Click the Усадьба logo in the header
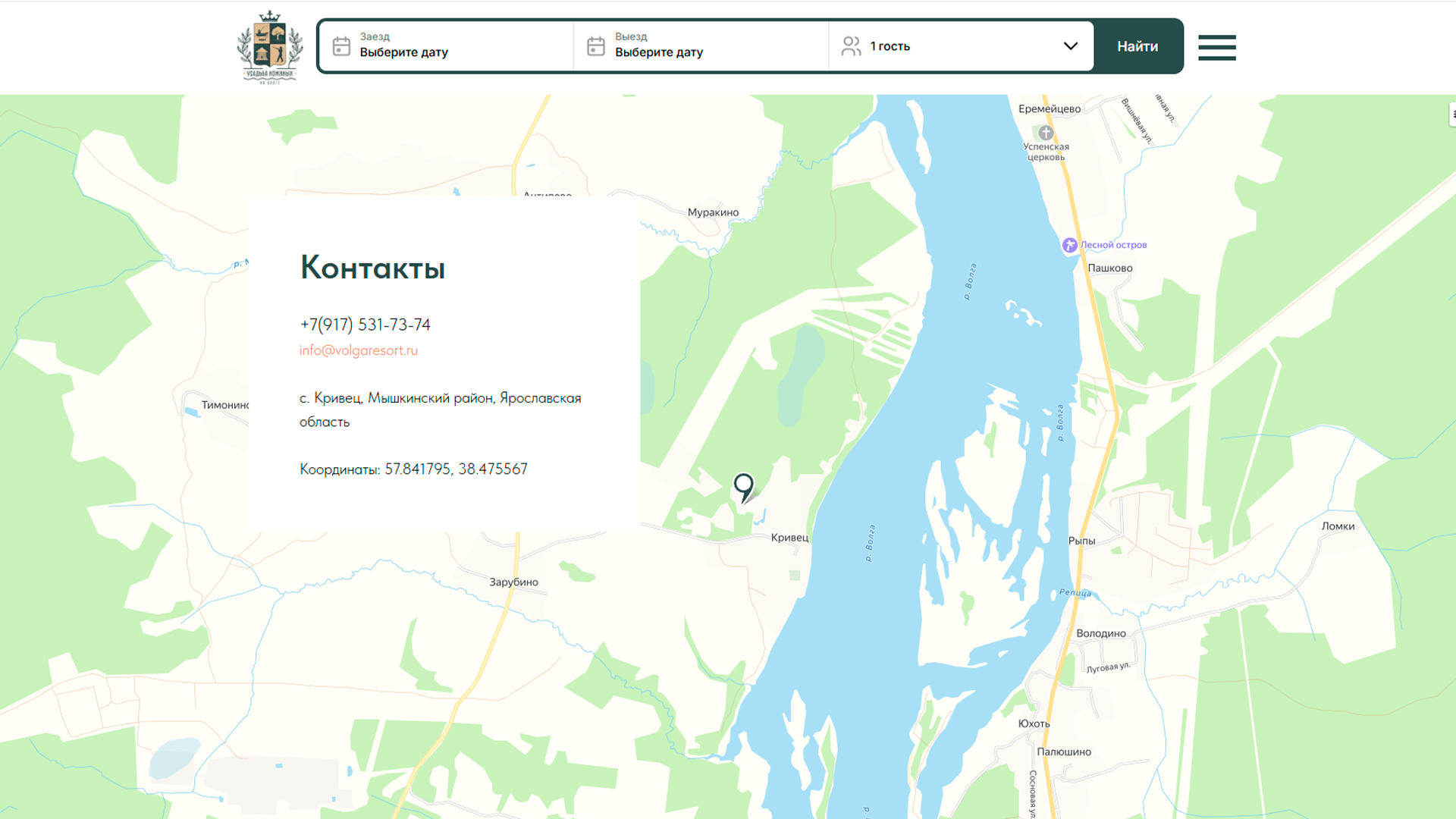 point(270,47)
